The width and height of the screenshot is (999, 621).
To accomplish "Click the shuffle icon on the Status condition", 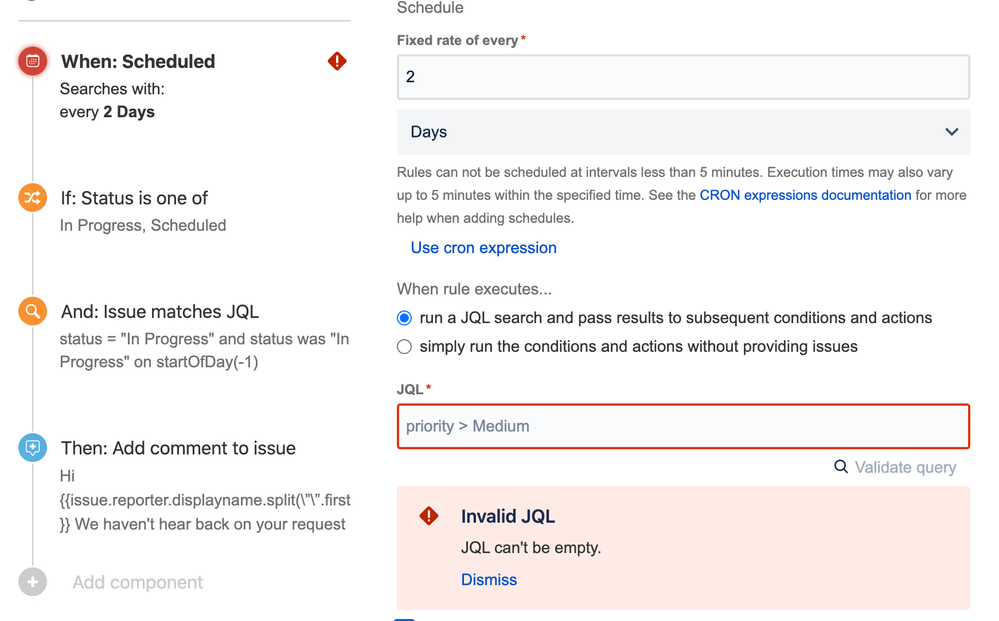I will coord(32,197).
